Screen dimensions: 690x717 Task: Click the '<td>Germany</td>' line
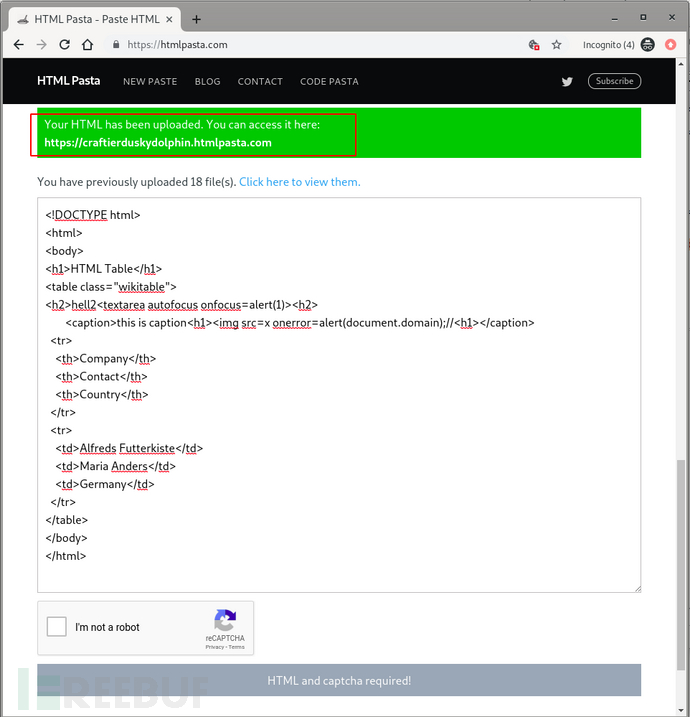click(x=105, y=484)
